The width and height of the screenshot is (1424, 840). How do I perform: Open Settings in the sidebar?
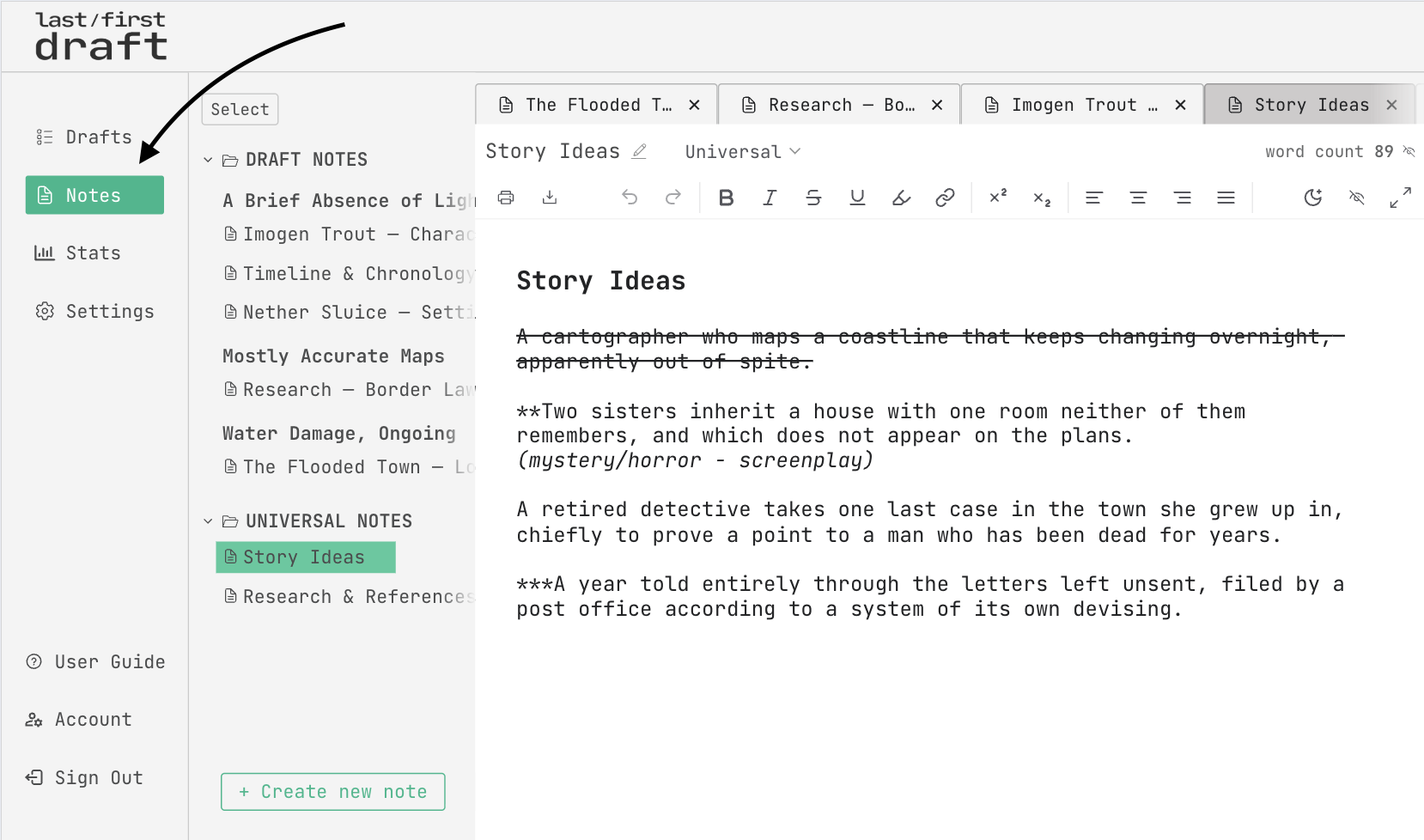click(x=94, y=311)
